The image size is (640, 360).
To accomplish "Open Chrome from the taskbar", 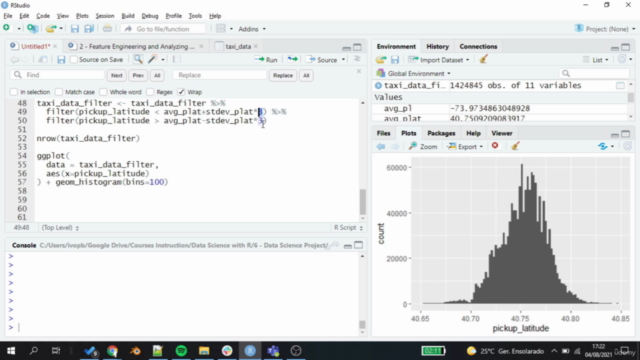I will click(x=112, y=351).
